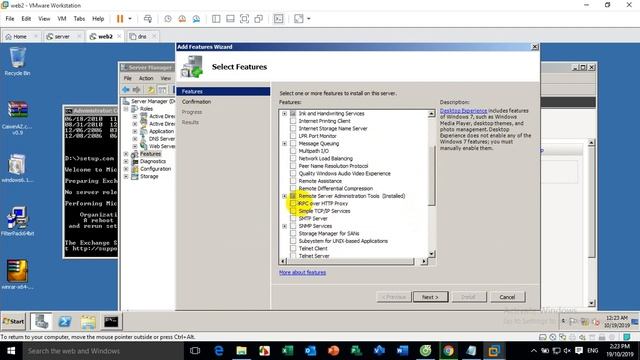Open the WinRAR archive desktop icon
640x360 pixels.
17,118
